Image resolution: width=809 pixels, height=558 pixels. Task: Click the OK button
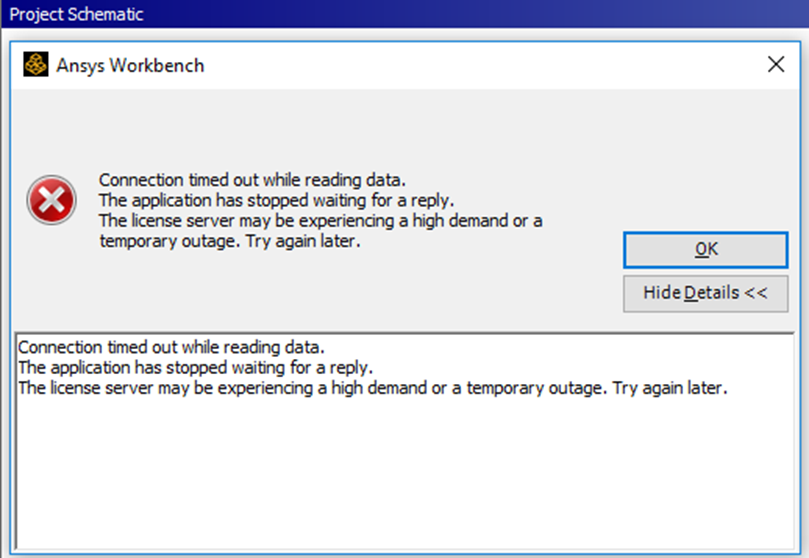(x=705, y=250)
